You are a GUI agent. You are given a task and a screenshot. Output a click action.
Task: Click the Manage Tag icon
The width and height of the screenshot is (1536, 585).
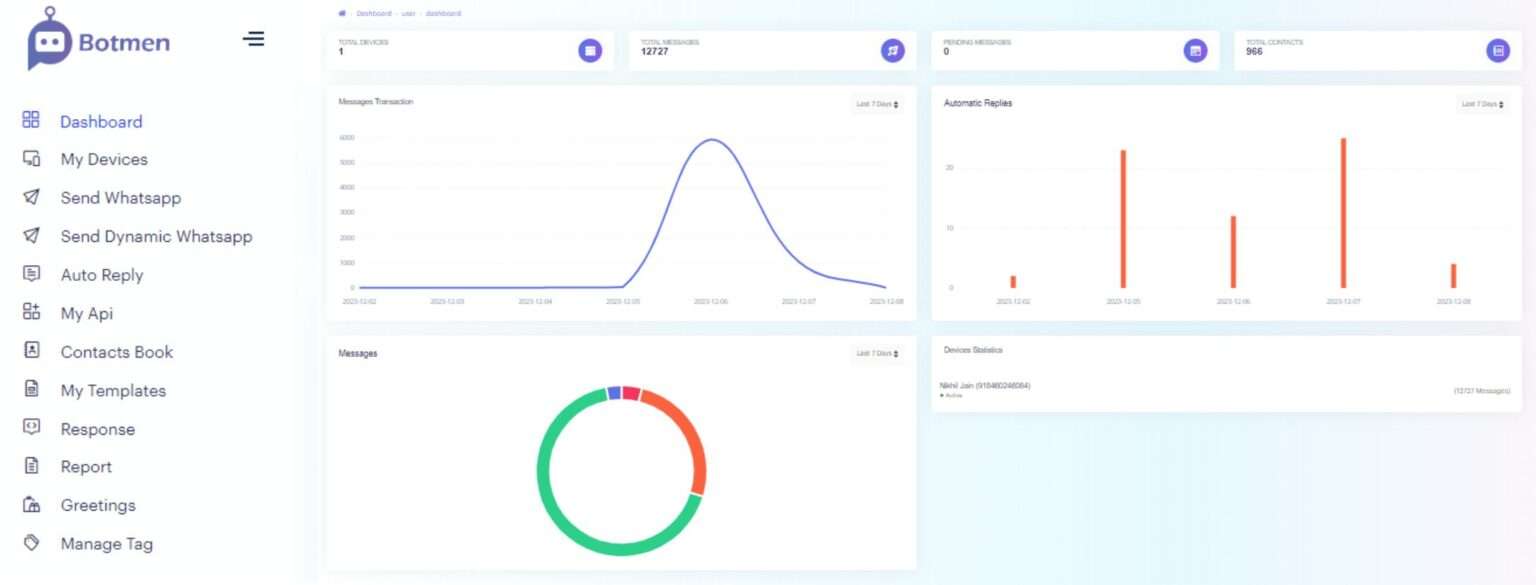point(31,543)
